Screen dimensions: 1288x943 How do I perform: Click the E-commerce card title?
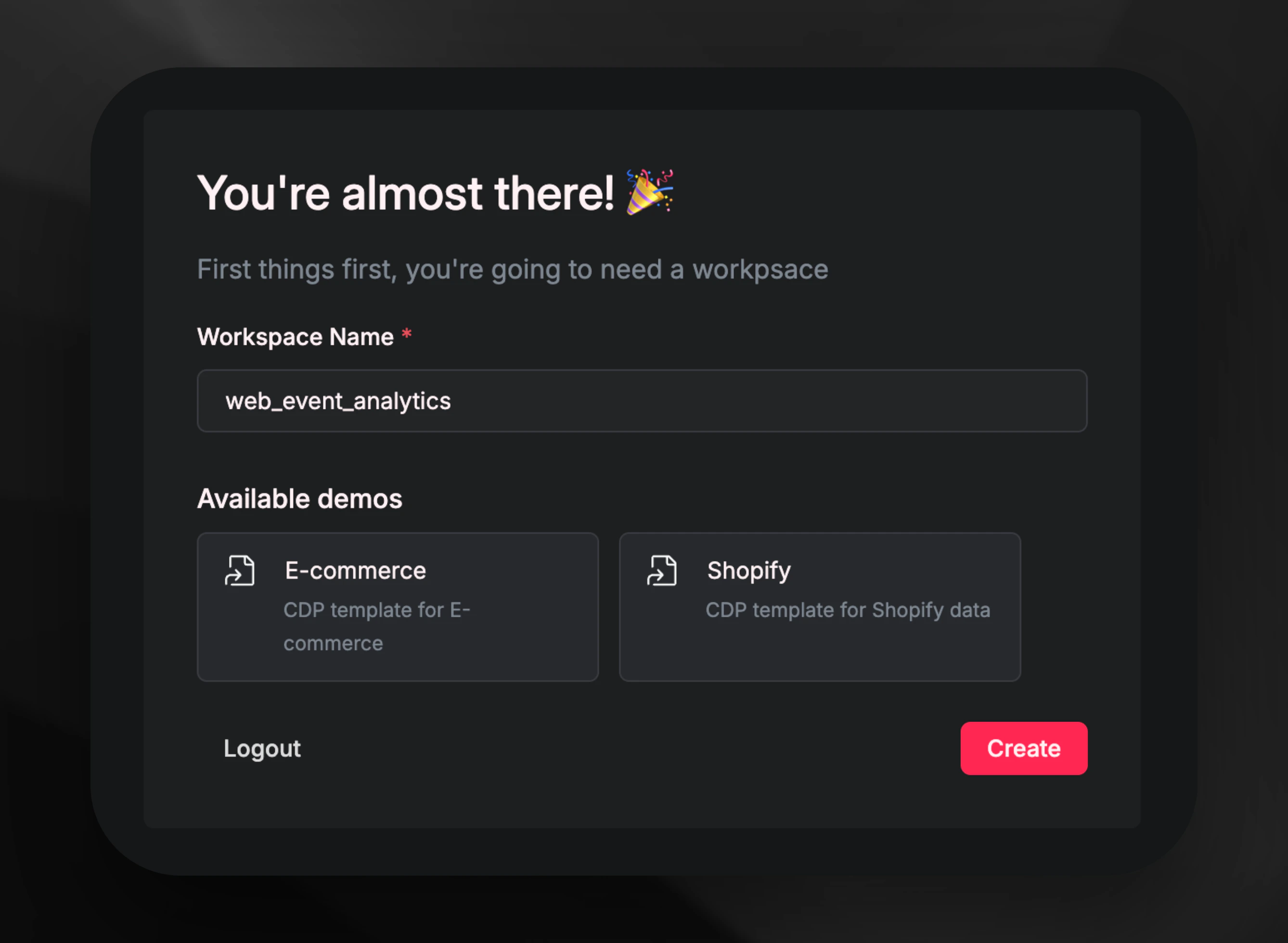[x=355, y=570]
